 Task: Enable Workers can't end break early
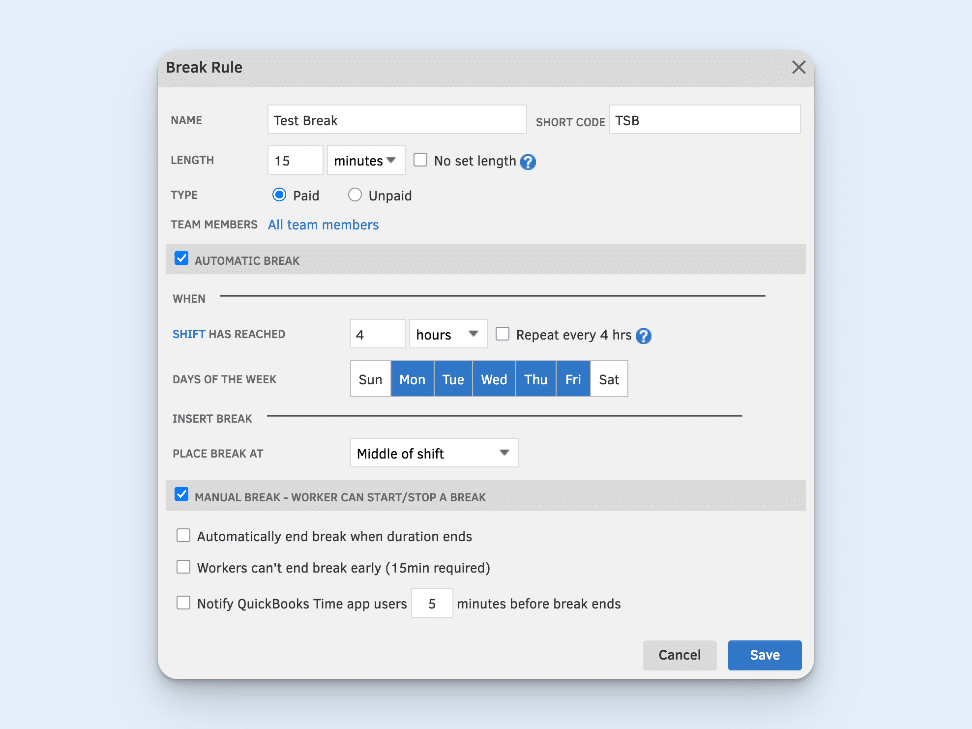point(183,568)
